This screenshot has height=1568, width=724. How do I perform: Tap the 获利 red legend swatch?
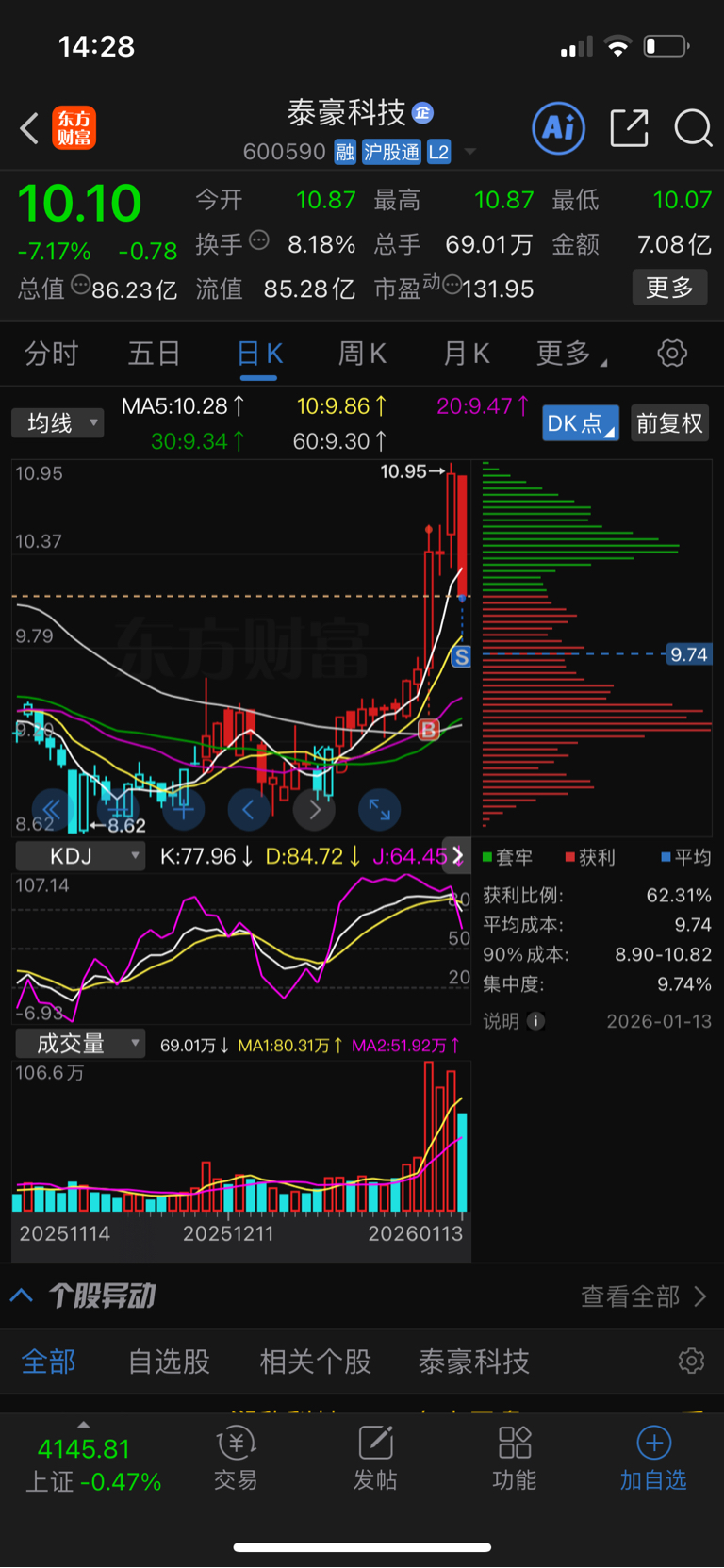click(x=570, y=857)
